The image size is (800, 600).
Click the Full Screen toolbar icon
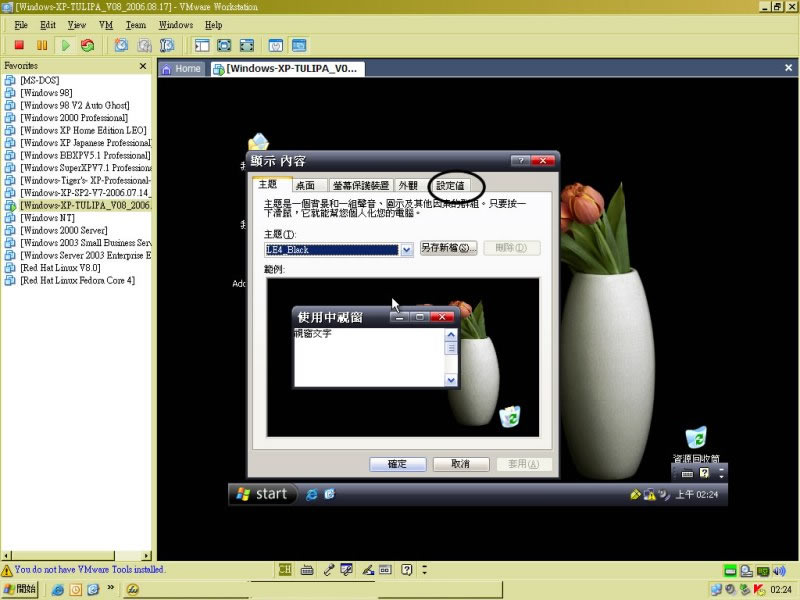point(247,45)
